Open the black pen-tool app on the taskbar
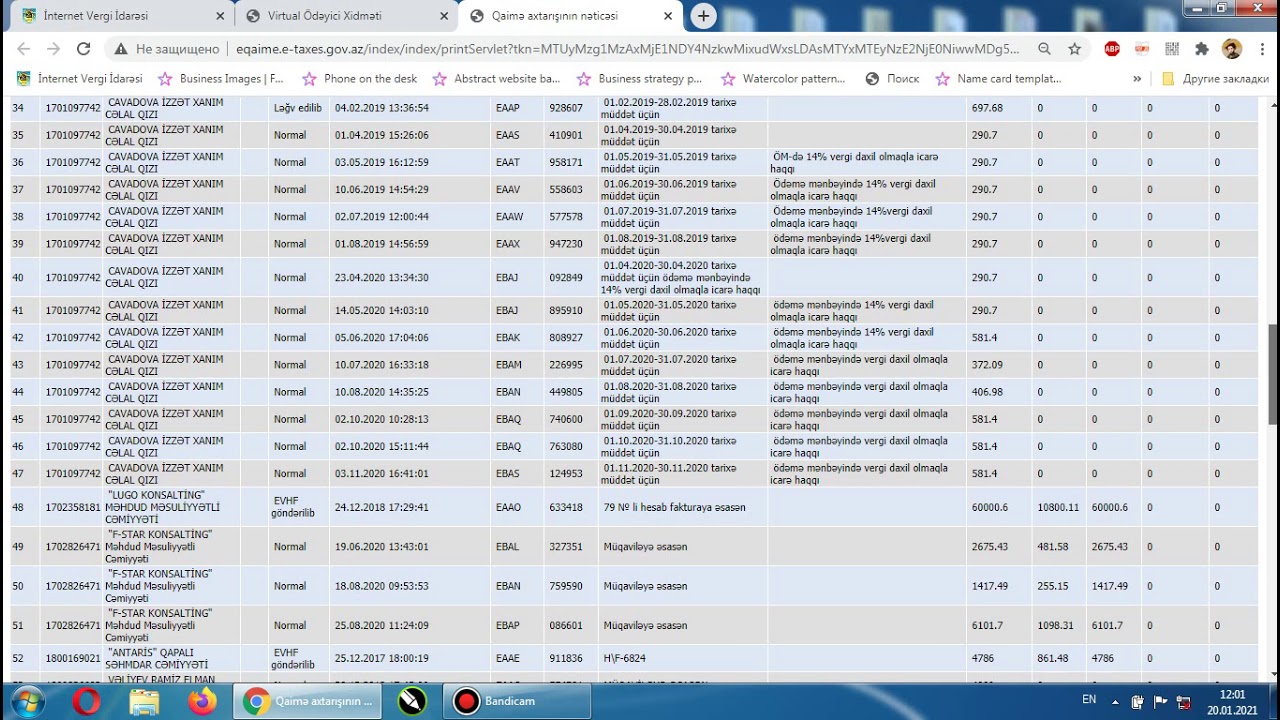Viewport: 1280px width, 720px height. [412, 701]
